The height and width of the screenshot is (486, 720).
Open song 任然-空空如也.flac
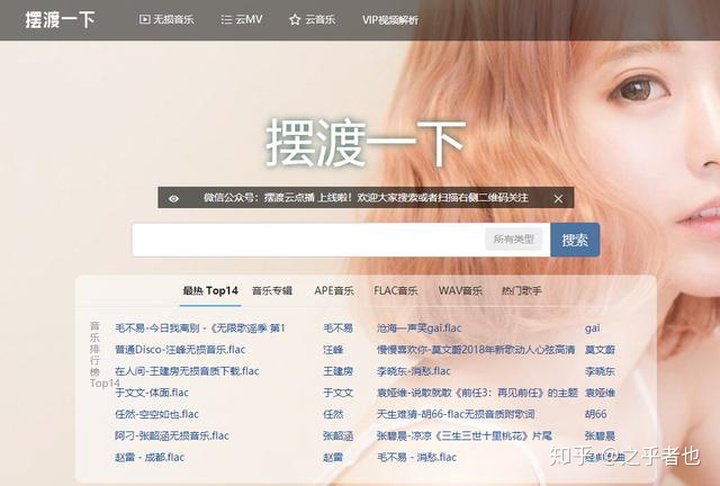coord(157,414)
